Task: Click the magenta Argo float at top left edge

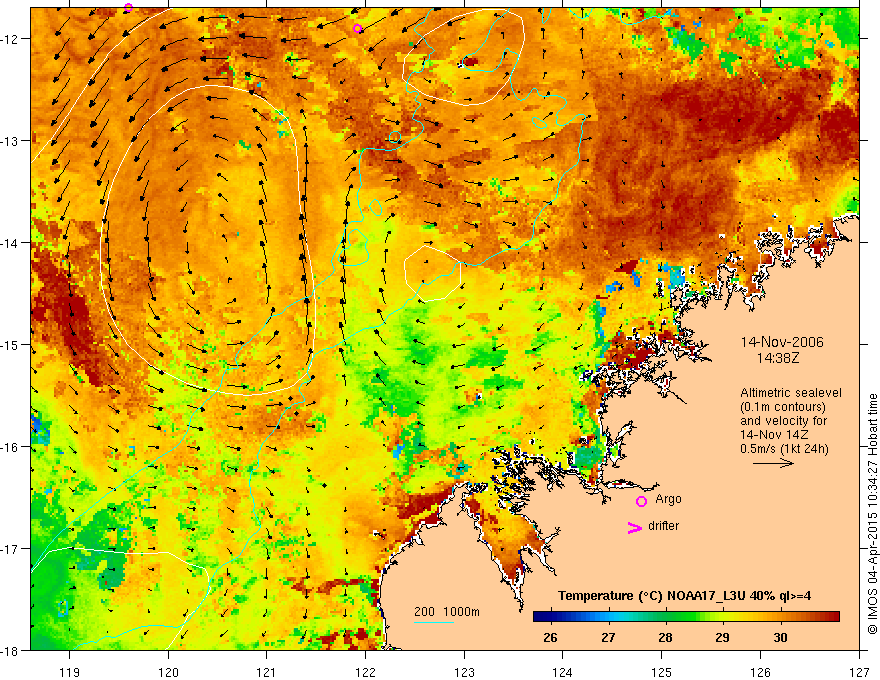Action: click(x=129, y=7)
